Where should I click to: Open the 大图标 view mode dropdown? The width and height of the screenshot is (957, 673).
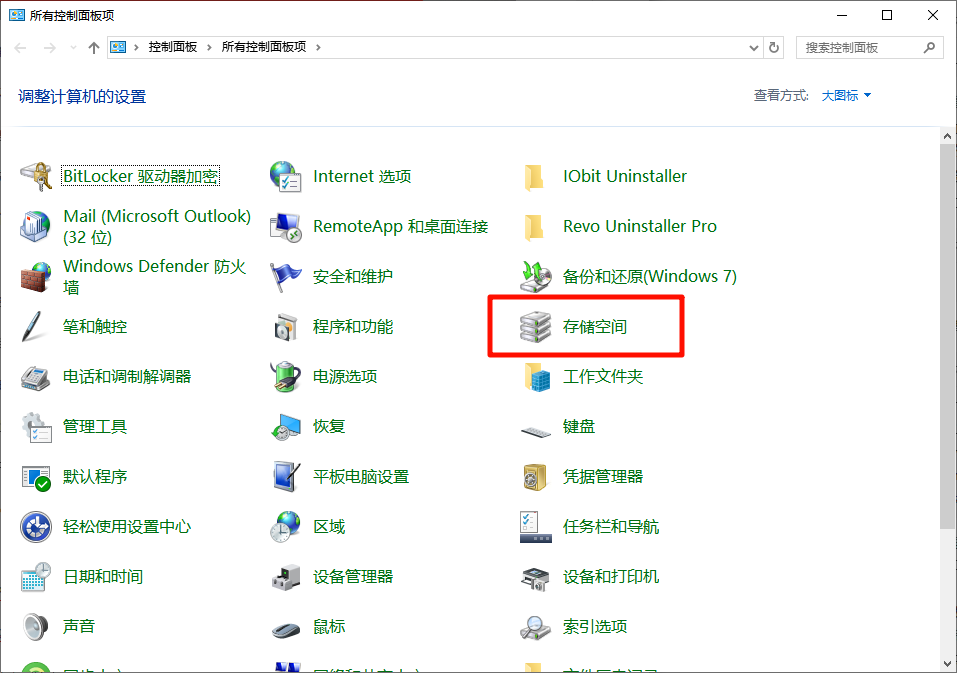coord(846,96)
